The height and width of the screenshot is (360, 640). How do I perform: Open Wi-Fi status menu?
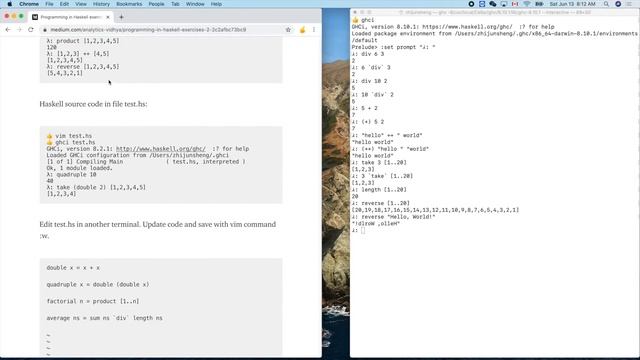point(527,4)
